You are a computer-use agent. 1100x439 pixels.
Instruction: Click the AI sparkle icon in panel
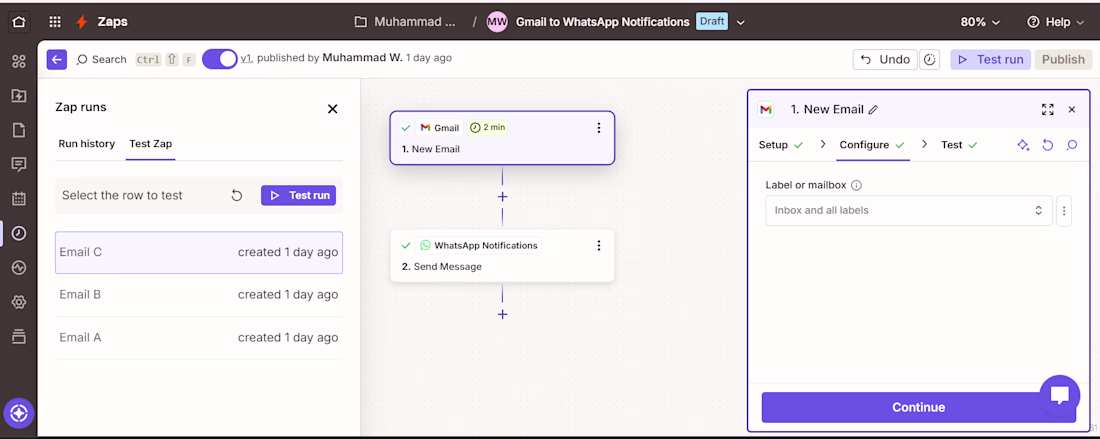click(x=1024, y=145)
